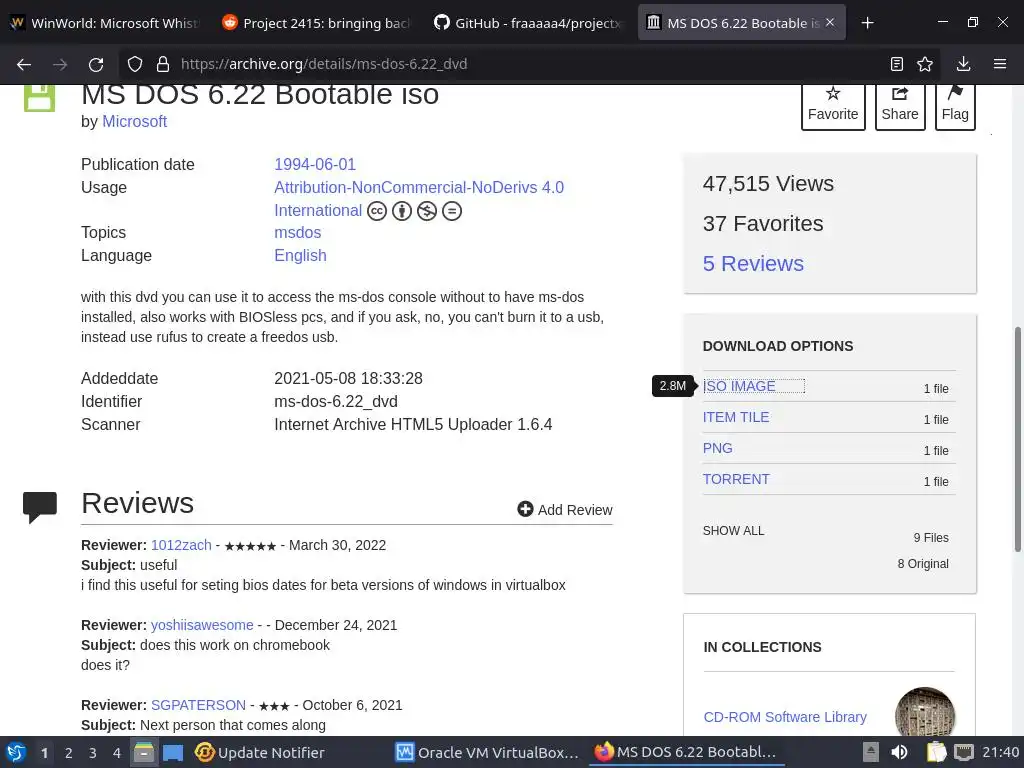Viewport: 1024px width, 768px height.
Task: Switch to workspace 3
Action: (93, 753)
